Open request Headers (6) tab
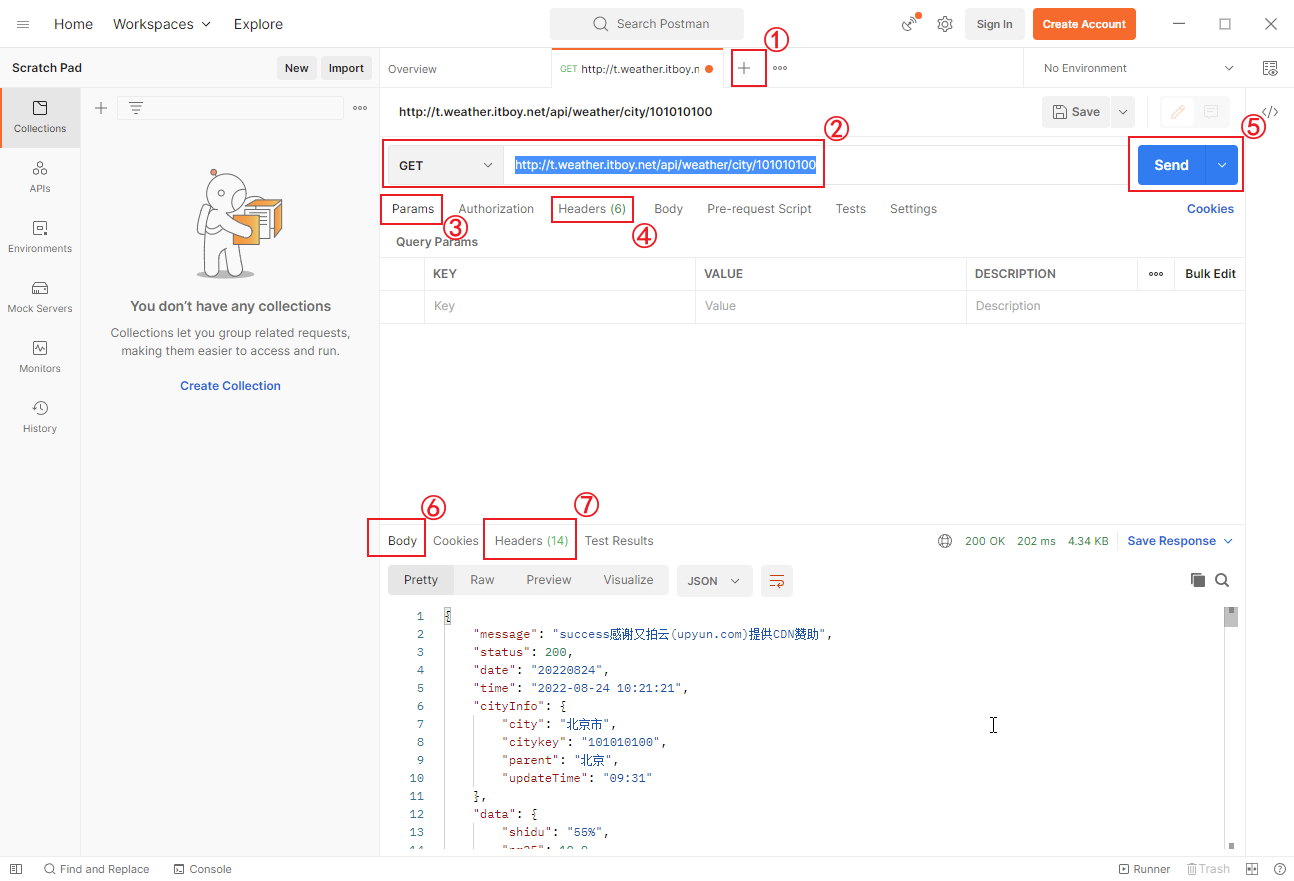 [x=592, y=209]
